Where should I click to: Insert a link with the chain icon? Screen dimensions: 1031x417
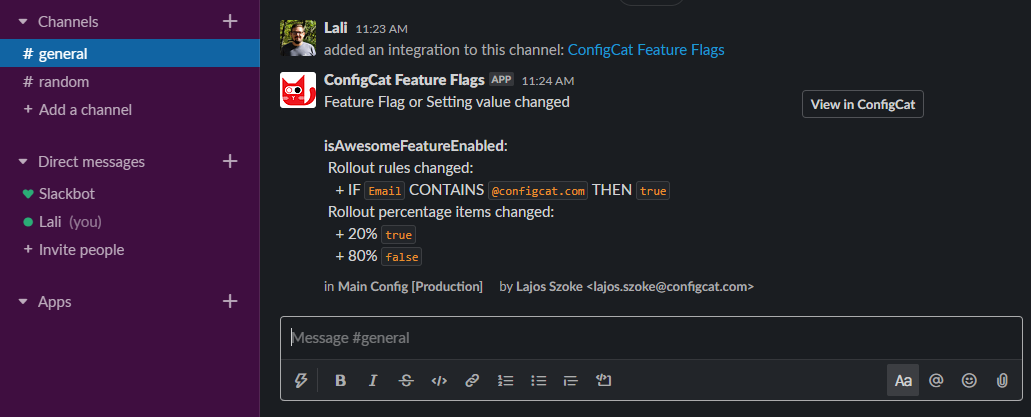(472, 380)
